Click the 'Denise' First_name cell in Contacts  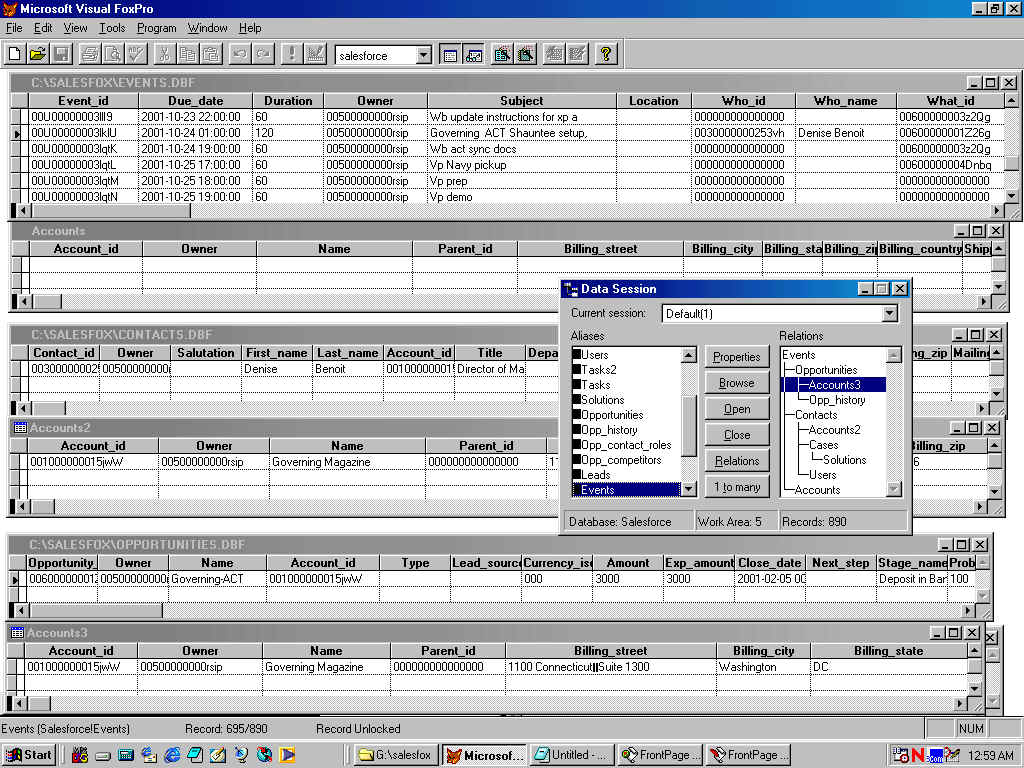[277, 369]
